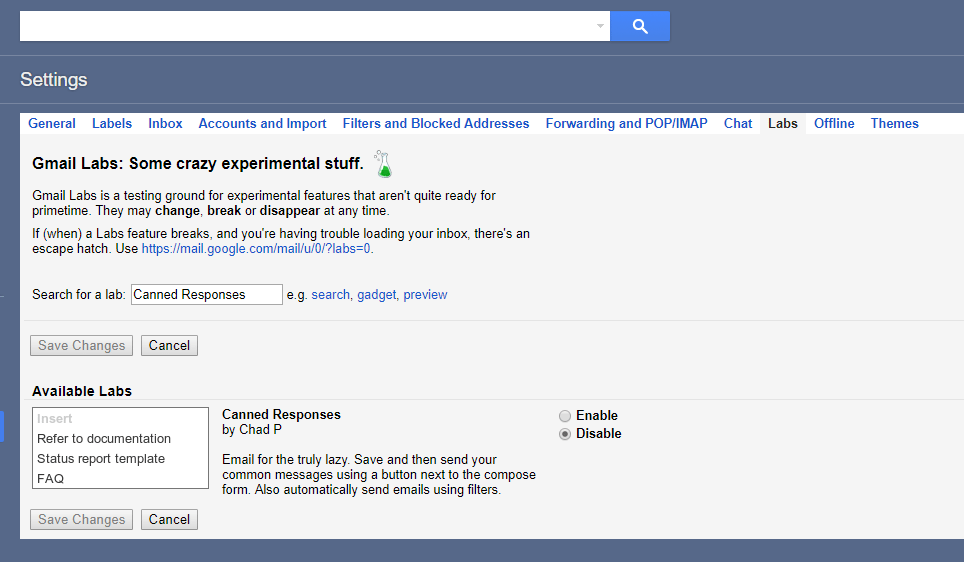Open the Offline settings tab
This screenshot has height=562, width=964.
(x=834, y=124)
